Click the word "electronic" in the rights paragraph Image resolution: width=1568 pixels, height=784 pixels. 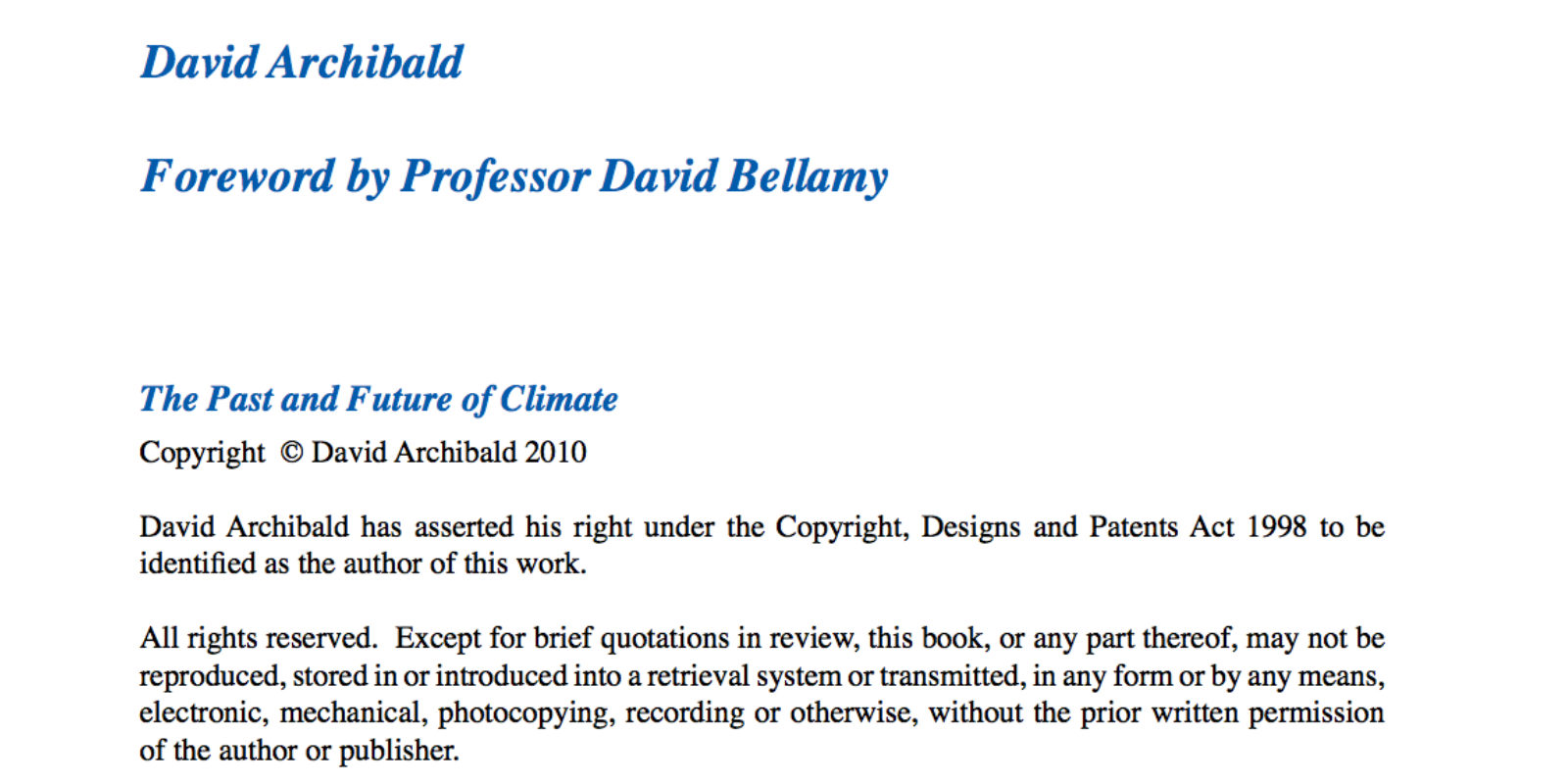(202, 713)
